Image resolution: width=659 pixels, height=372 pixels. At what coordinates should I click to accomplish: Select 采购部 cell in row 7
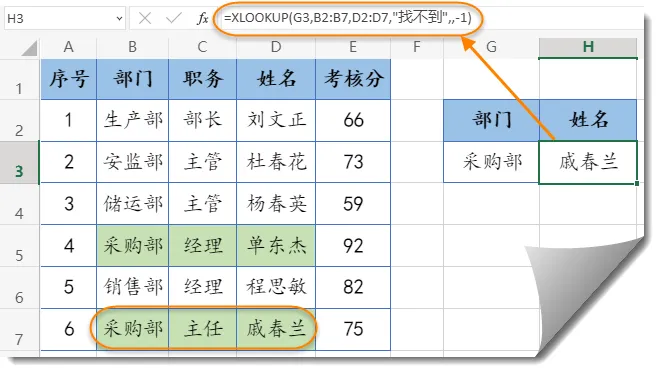[x=132, y=329]
